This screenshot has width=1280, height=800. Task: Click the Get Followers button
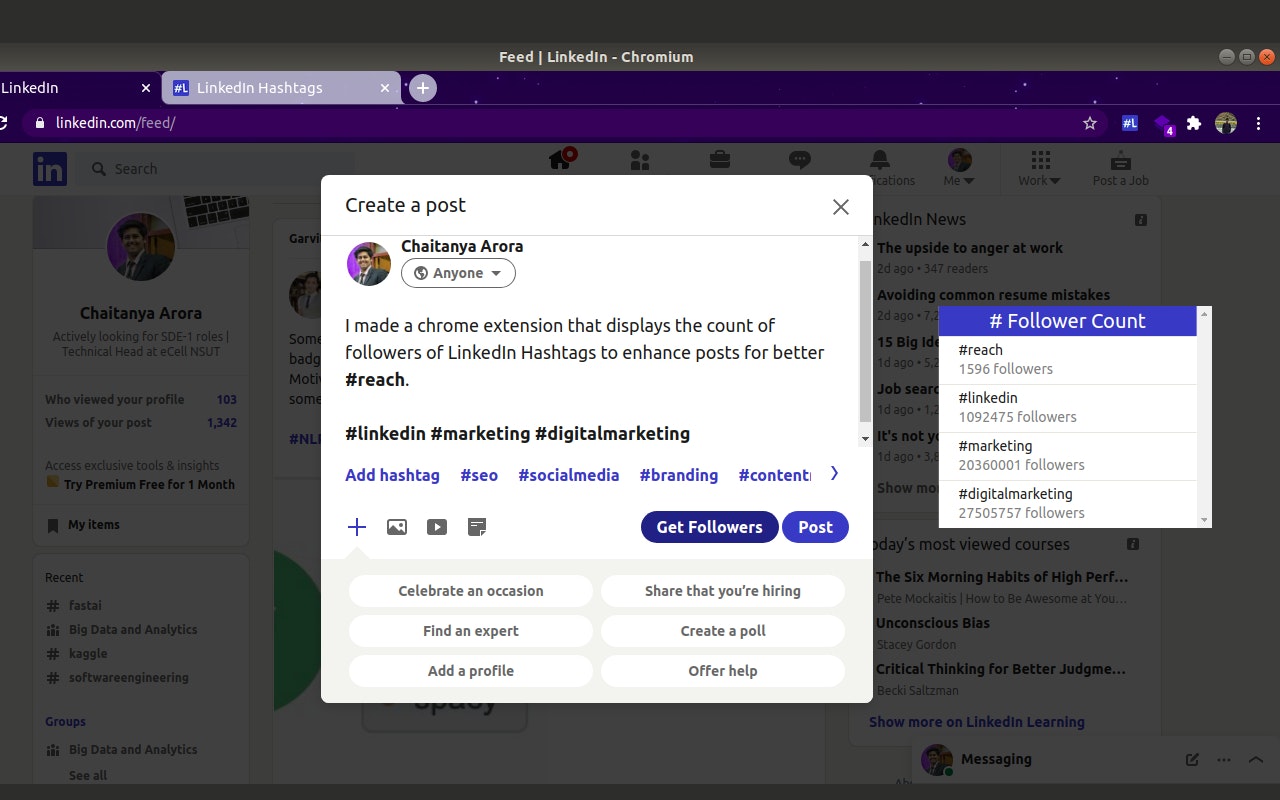(709, 527)
